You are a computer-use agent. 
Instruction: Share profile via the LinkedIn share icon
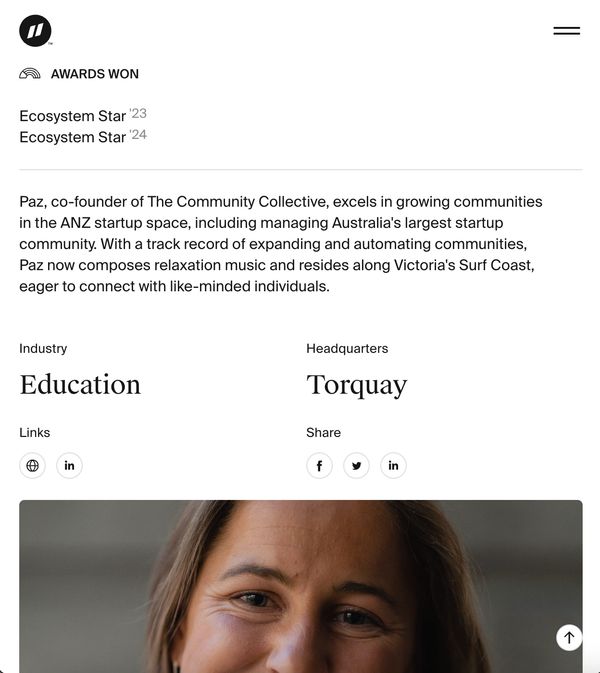coord(393,465)
